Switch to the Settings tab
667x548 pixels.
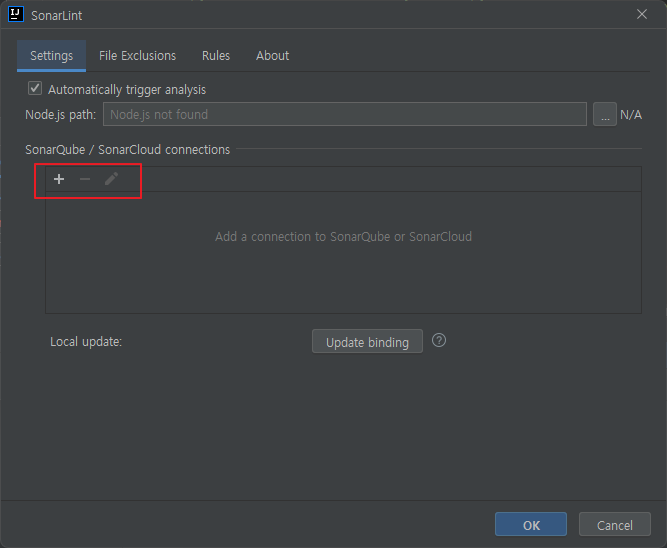click(x=51, y=56)
